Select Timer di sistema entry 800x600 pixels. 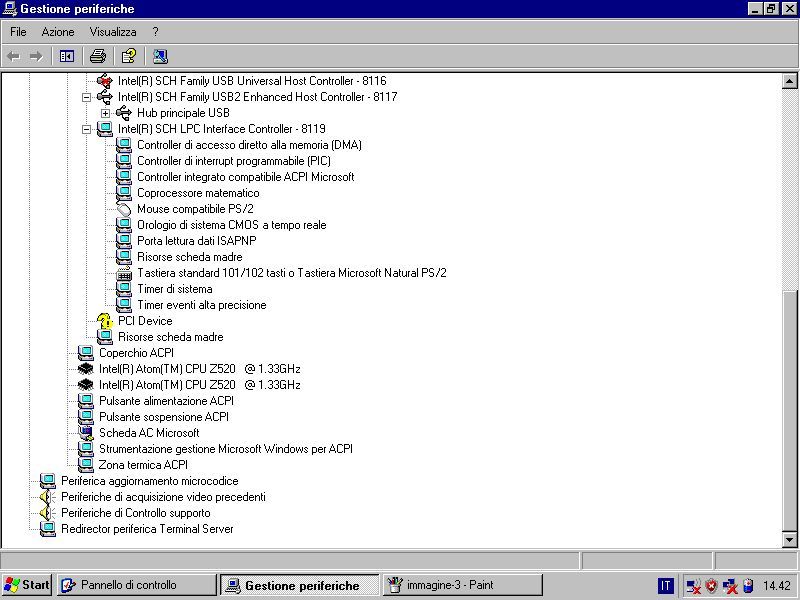click(174, 289)
